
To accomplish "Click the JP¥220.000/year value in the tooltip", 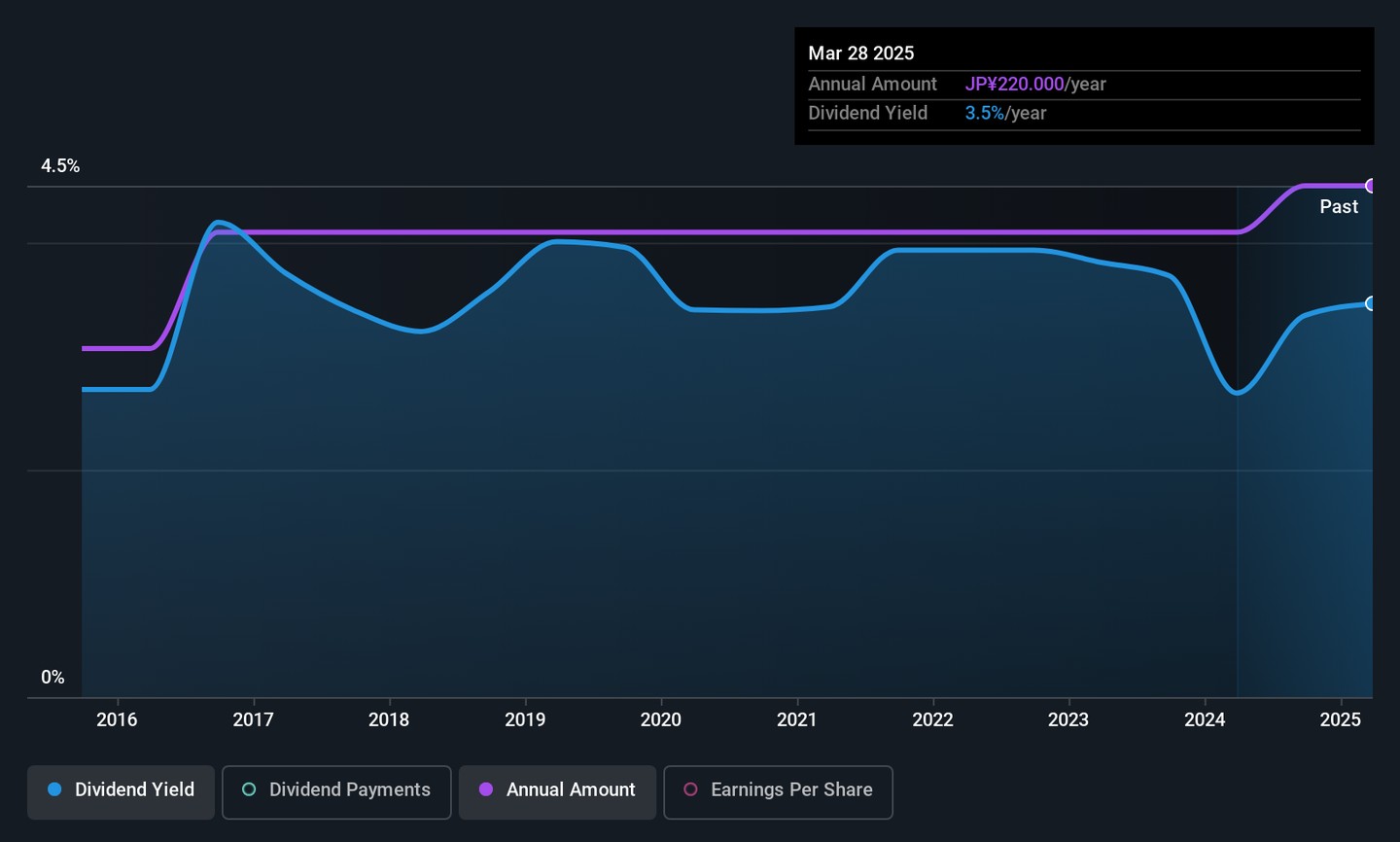I will coord(1035,85).
